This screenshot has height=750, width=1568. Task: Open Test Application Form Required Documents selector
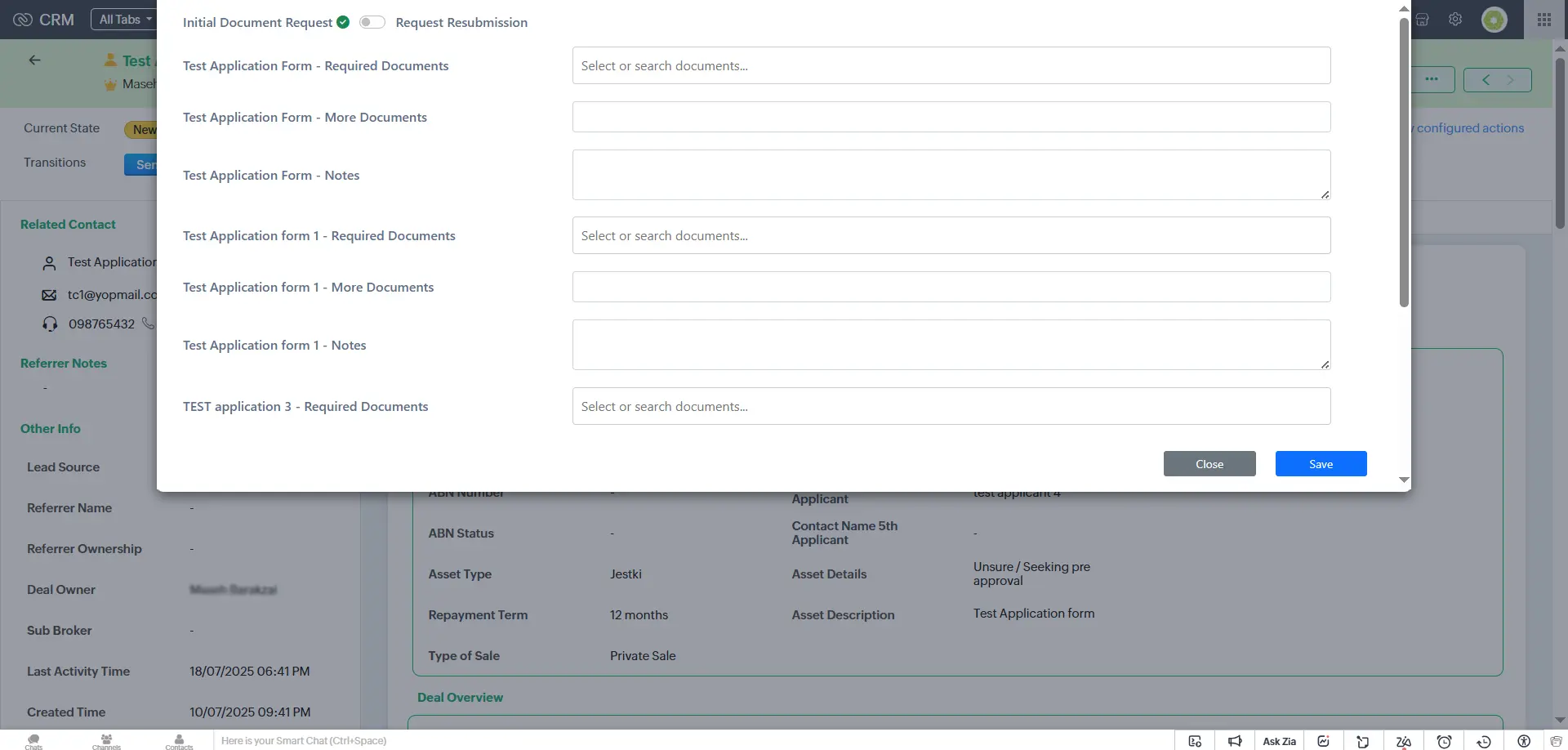951,65
